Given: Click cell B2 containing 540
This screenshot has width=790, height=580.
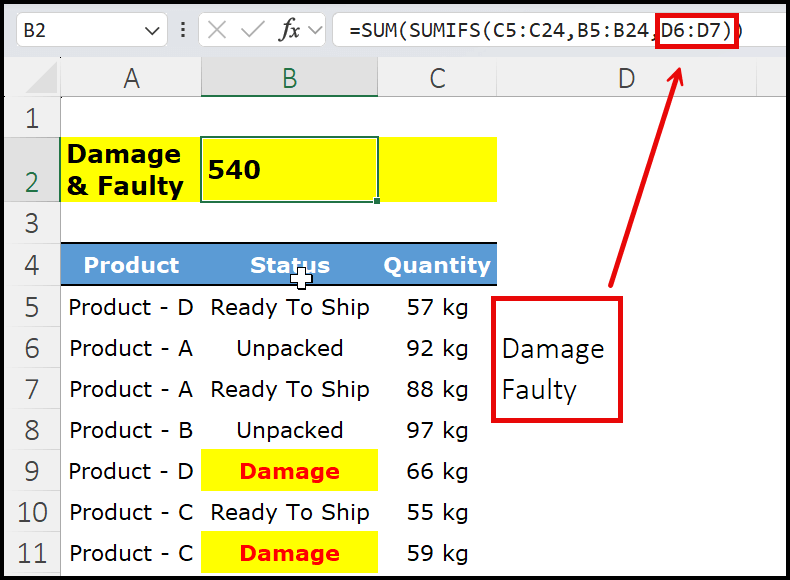Looking at the screenshot, I should [x=289, y=170].
